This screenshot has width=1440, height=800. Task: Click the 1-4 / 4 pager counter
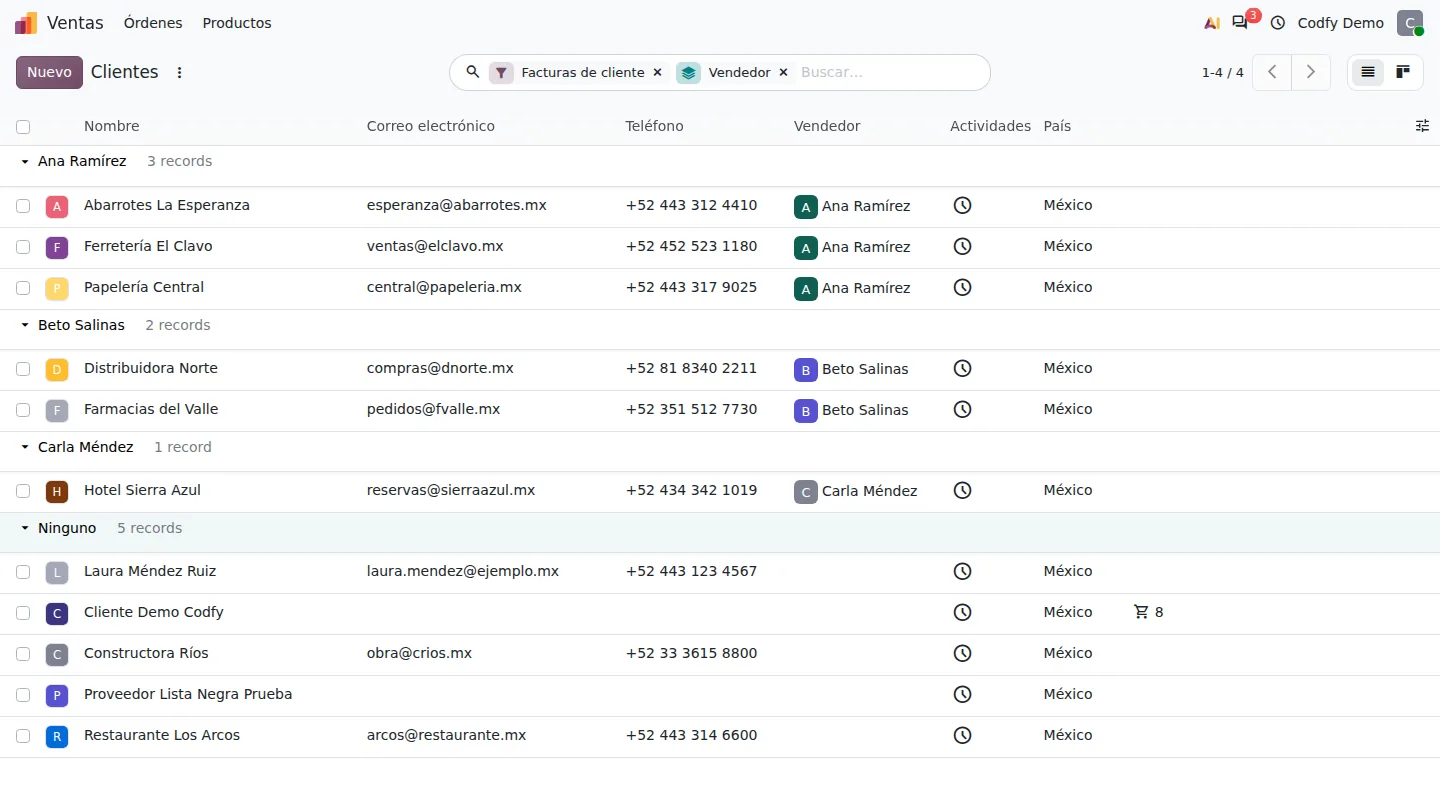(x=1223, y=72)
